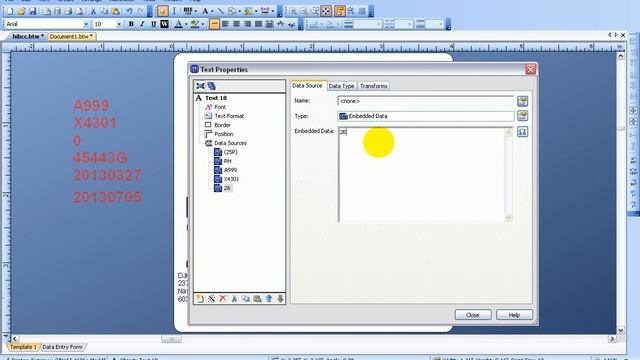Image resolution: width=640 pixels, height=360 pixels.
Task: Click the Save diskette toolbar icon
Action: pyautogui.click(x=33, y=11)
